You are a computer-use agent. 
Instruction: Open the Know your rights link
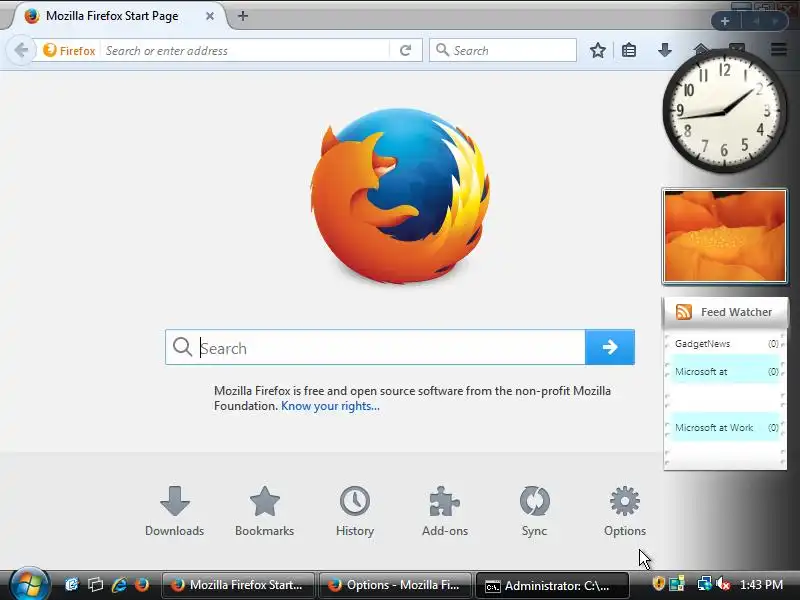tap(330, 406)
